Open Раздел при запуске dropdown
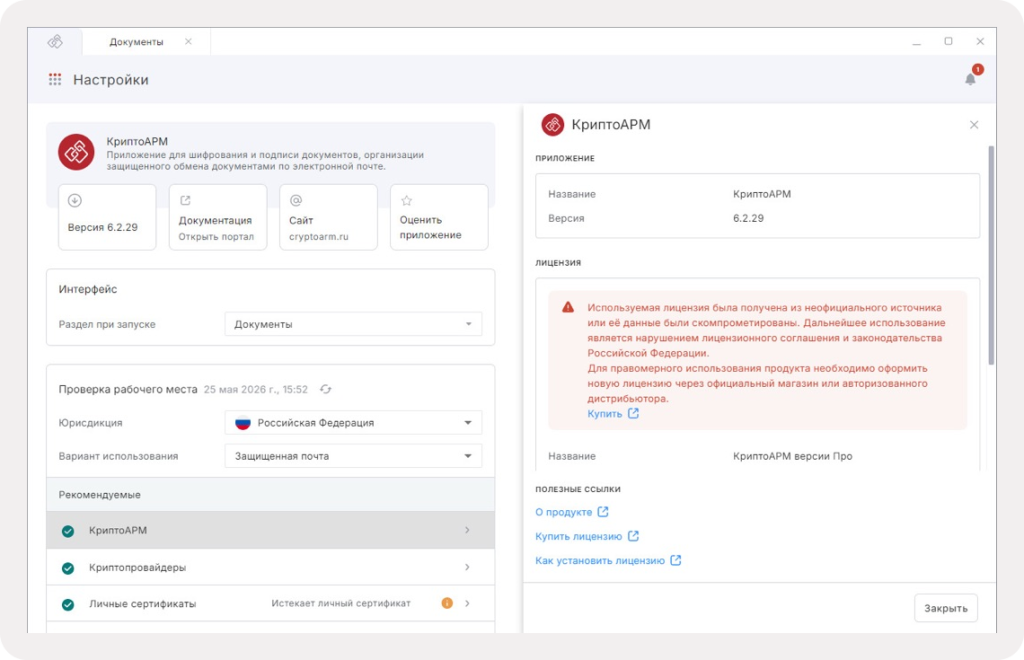1024x660 pixels. pyautogui.click(x=353, y=324)
